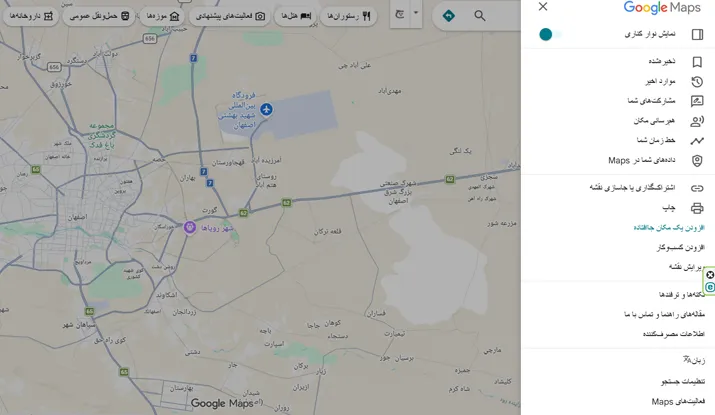Click the link icon for share or embed map
The image size is (715, 415).
pyautogui.click(x=697, y=187)
